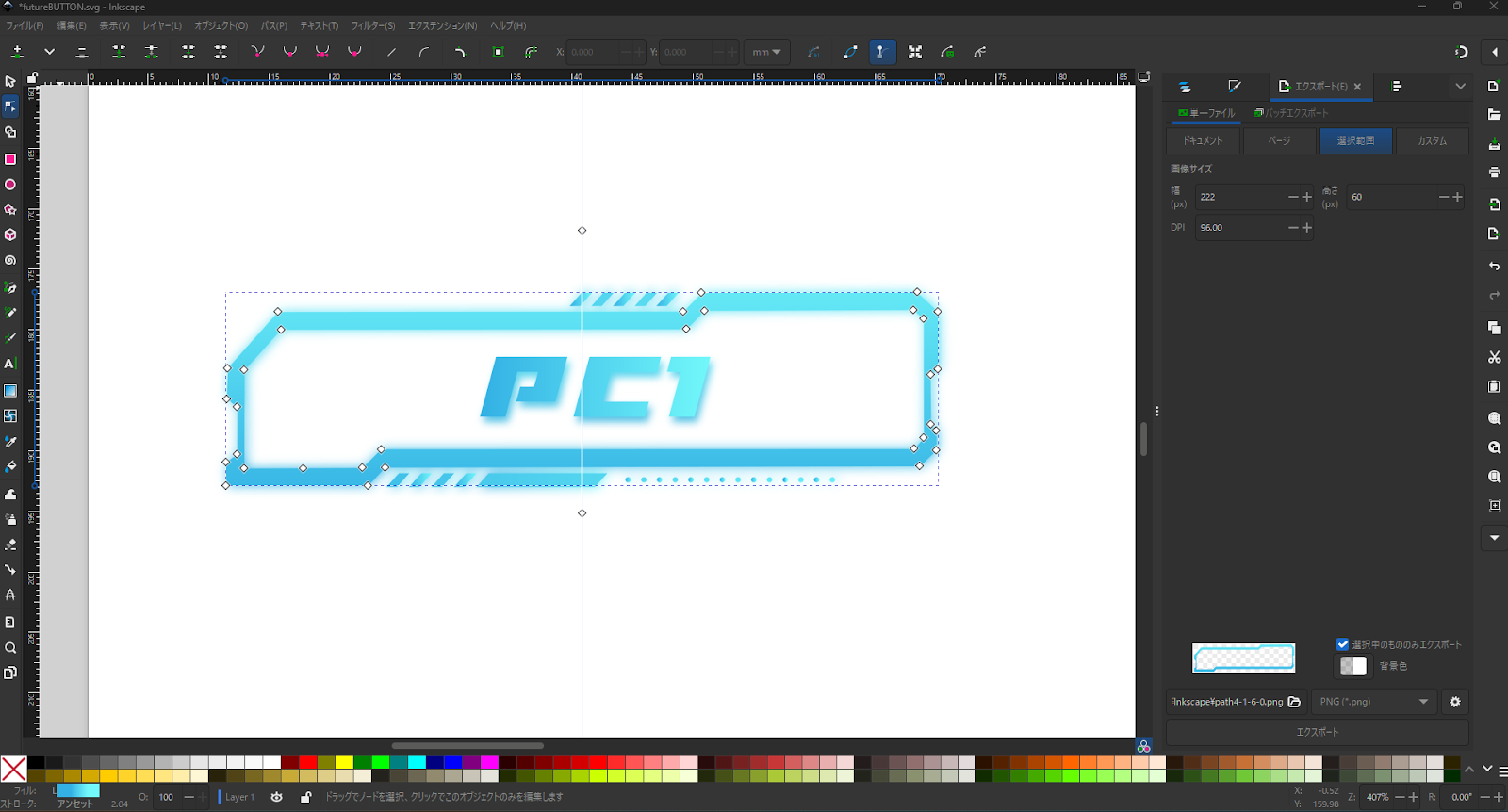Click the export background color swatch
1508x812 pixels.
(x=1353, y=666)
